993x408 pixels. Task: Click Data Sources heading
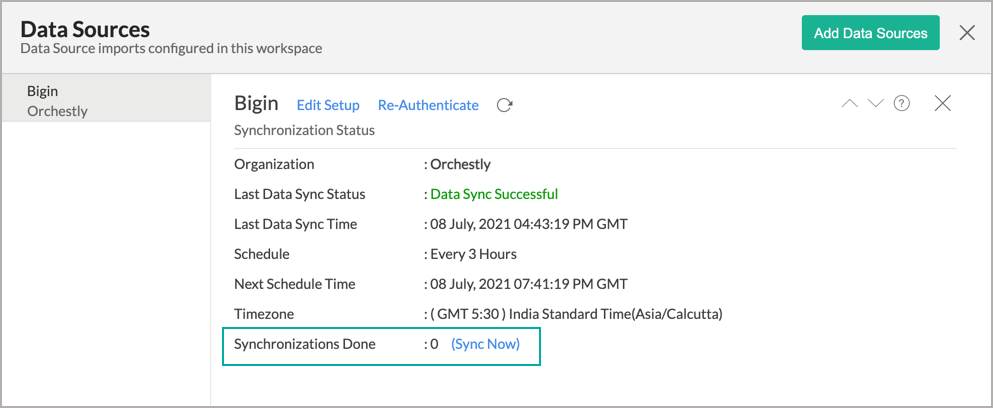click(85, 29)
